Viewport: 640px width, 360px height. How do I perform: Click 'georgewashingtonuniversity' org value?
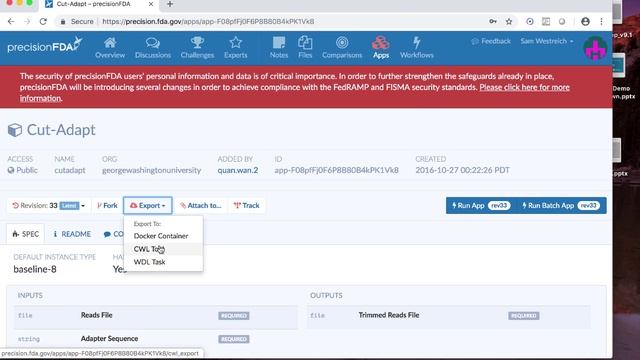point(151,170)
